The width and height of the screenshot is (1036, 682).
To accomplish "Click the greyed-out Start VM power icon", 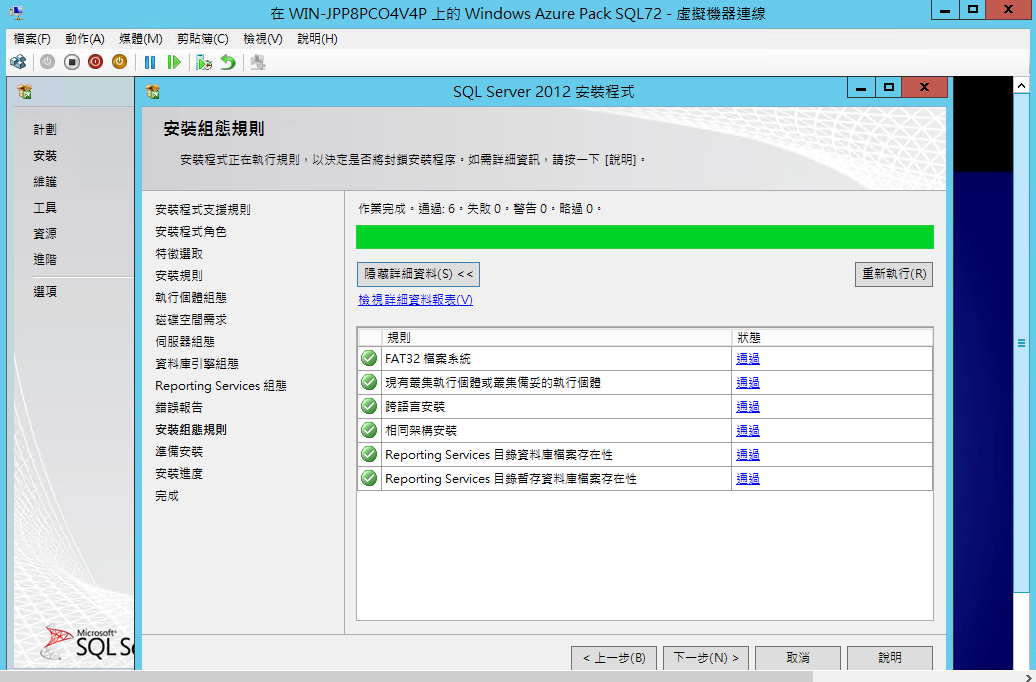I will click(x=48, y=62).
